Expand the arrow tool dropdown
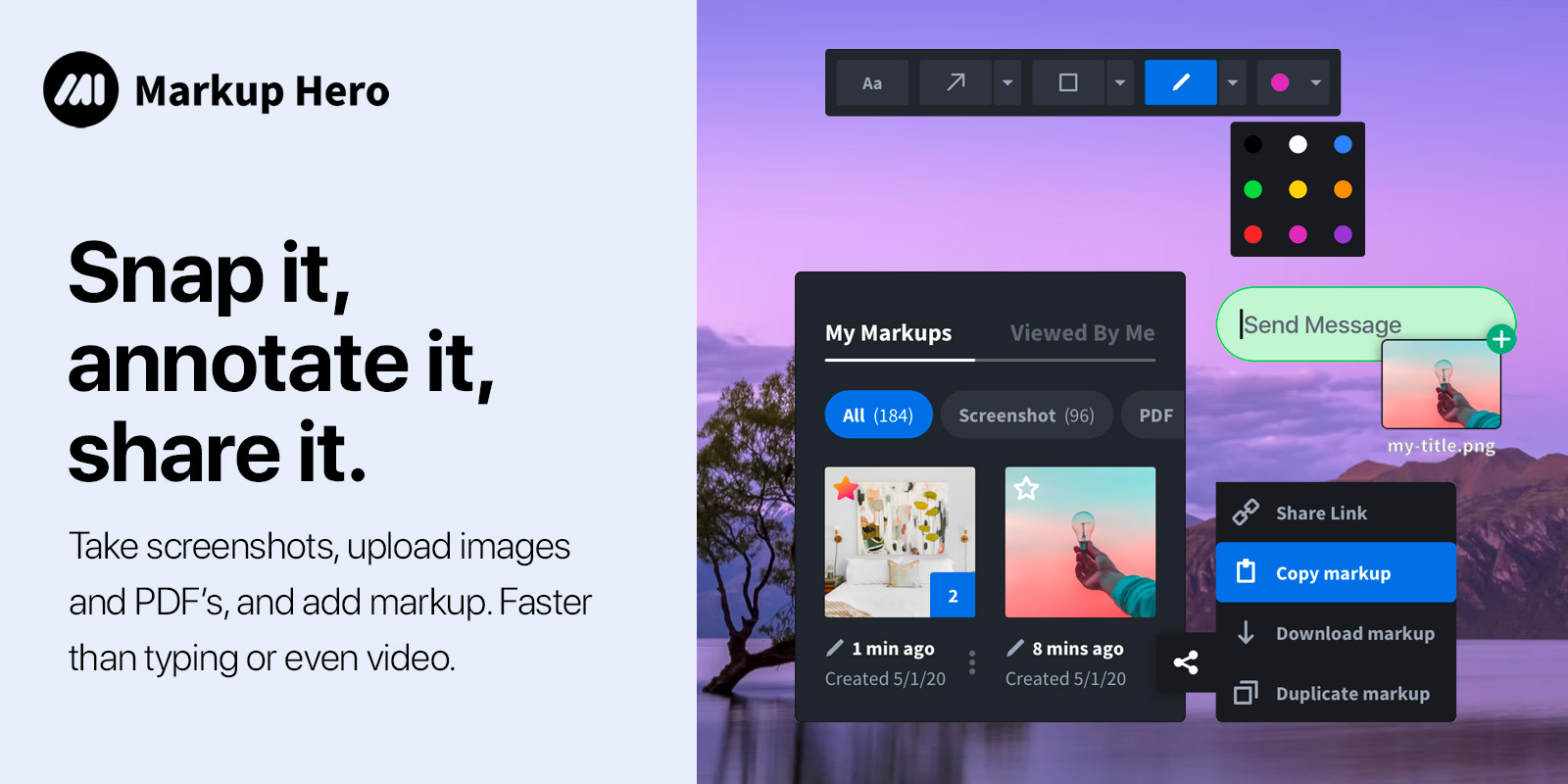This screenshot has width=1568, height=784. pyautogui.click(x=1007, y=83)
